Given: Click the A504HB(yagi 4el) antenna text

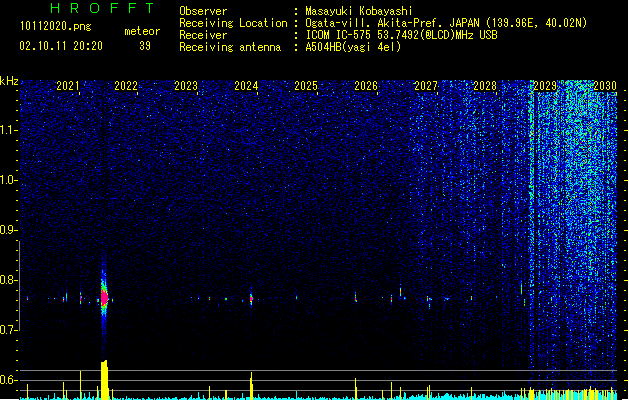Looking at the screenshot, I should pyautogui.click(x=353, y=47).
